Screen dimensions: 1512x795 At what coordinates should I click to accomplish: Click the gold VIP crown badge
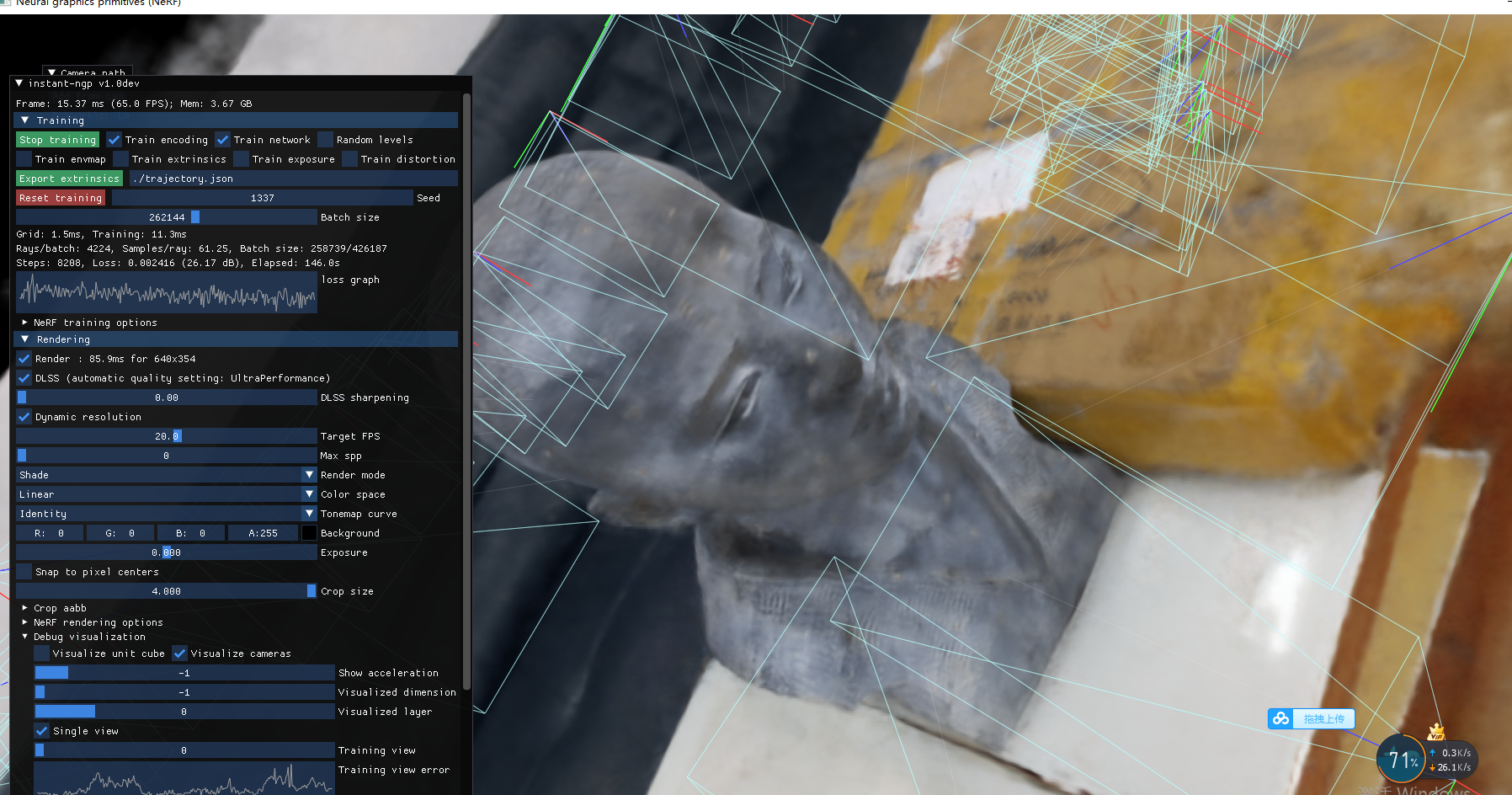click(1438, 733)
